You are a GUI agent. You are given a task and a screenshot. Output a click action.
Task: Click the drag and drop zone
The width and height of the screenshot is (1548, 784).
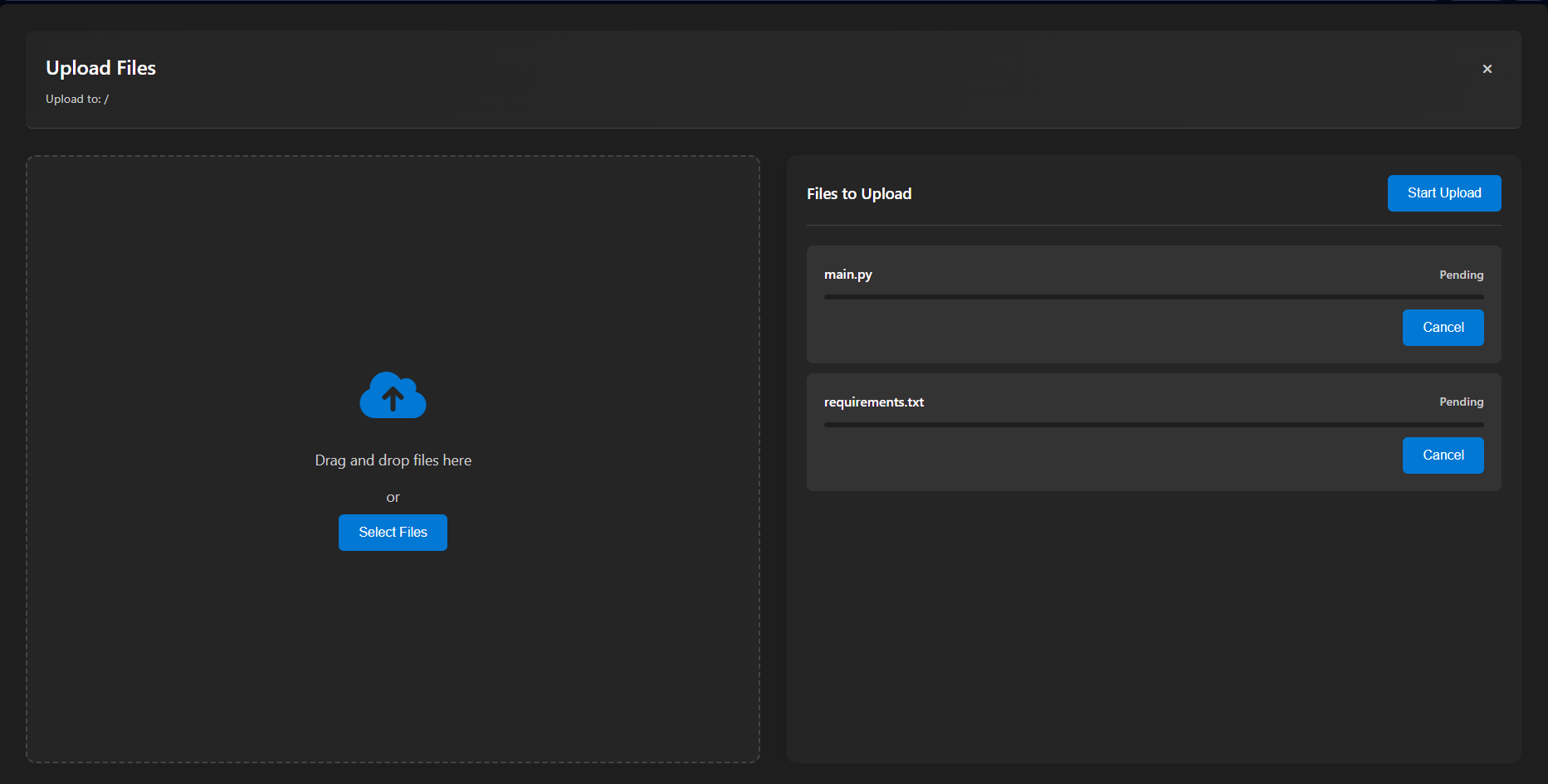393,249
